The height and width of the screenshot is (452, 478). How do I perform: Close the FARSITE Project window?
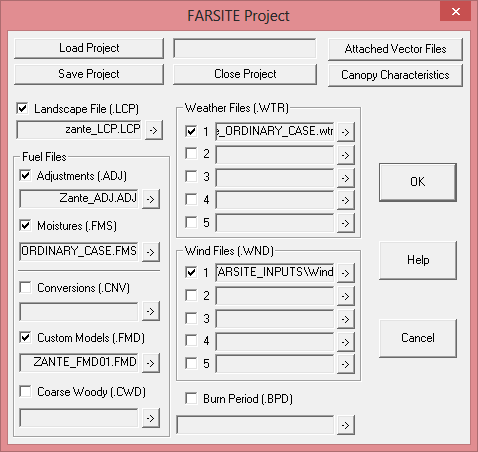pos(456,11)
